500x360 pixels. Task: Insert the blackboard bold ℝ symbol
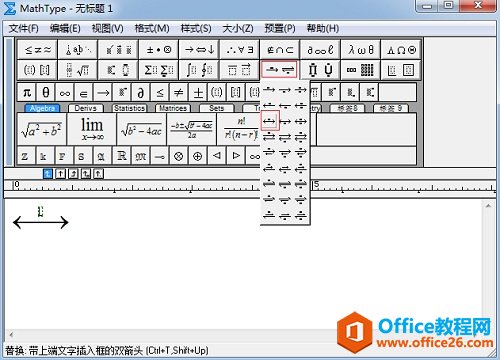(x=122, y=156)
